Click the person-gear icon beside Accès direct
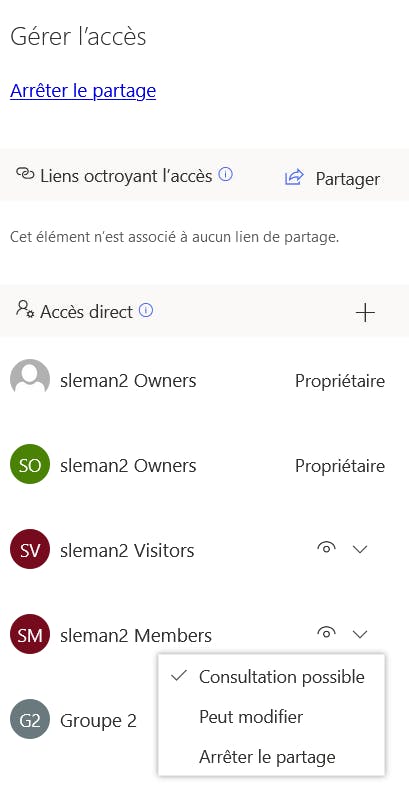Viewport: 409px width, 796px height. (x=25, y=309)
